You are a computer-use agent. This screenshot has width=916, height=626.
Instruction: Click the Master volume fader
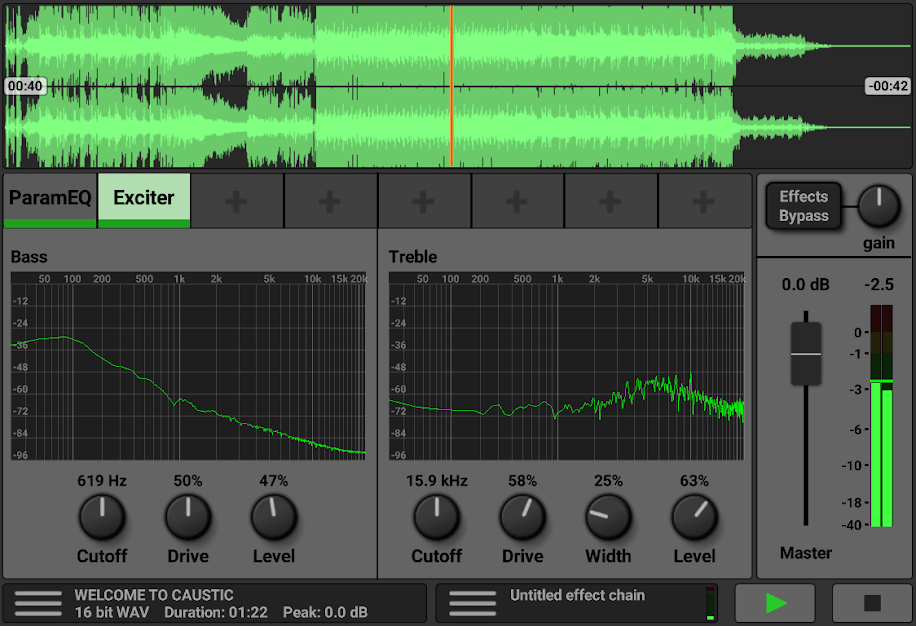pyautogui.click(x=804, y=353)
